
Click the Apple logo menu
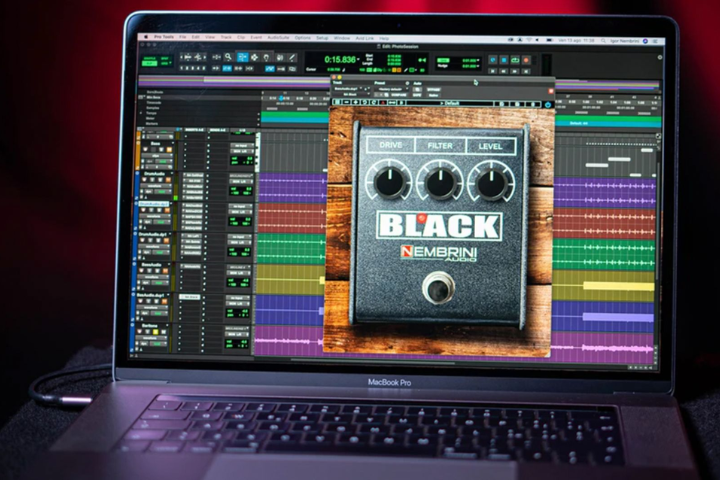146,36
